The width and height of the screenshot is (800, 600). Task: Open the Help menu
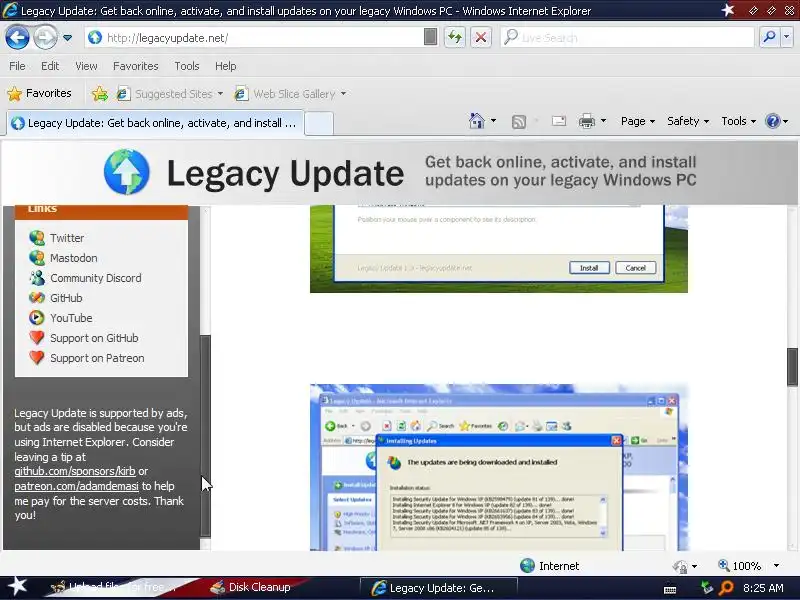pos(226,66)
